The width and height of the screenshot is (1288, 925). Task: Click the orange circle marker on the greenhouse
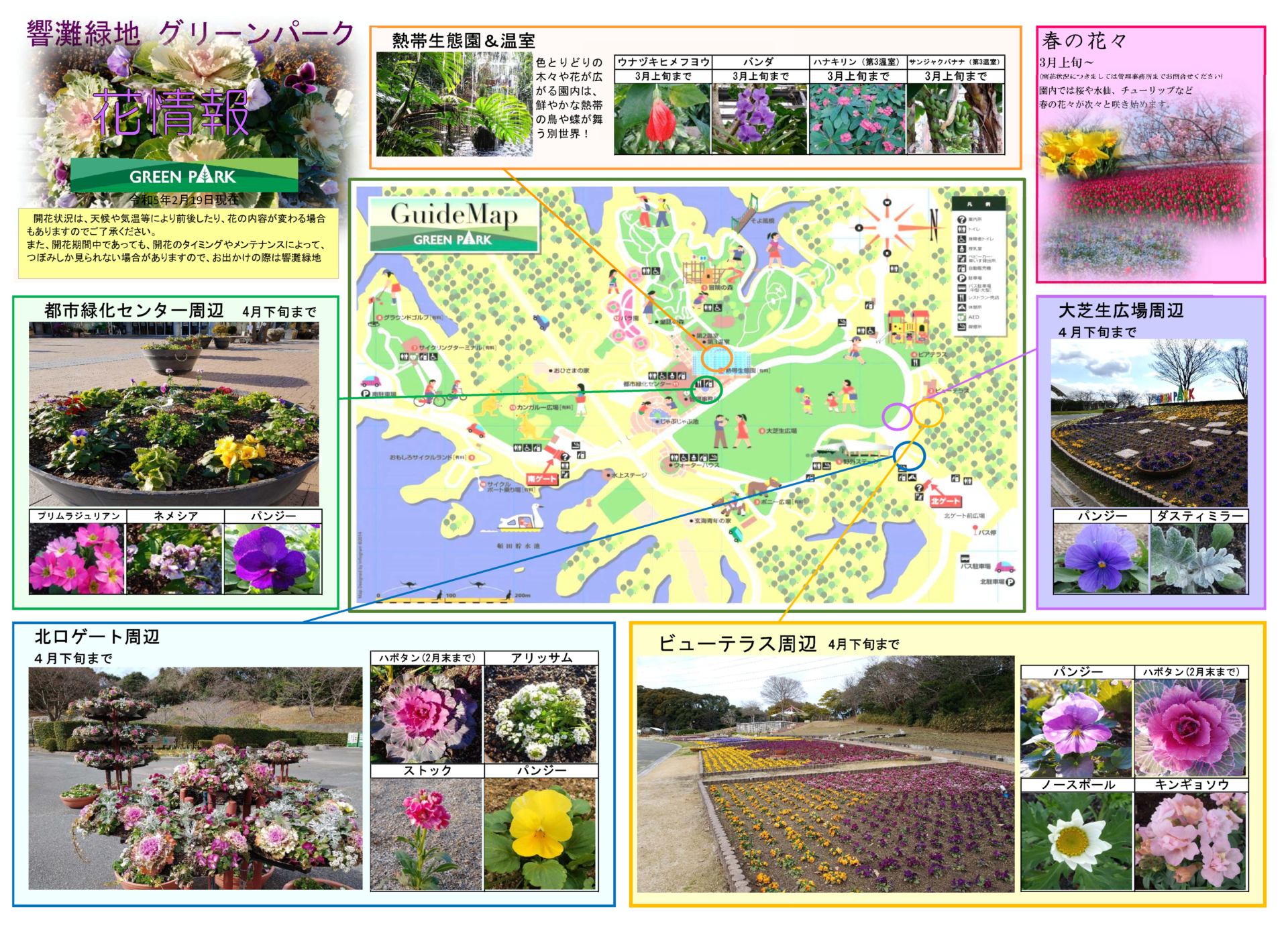[x=716, y=358]
